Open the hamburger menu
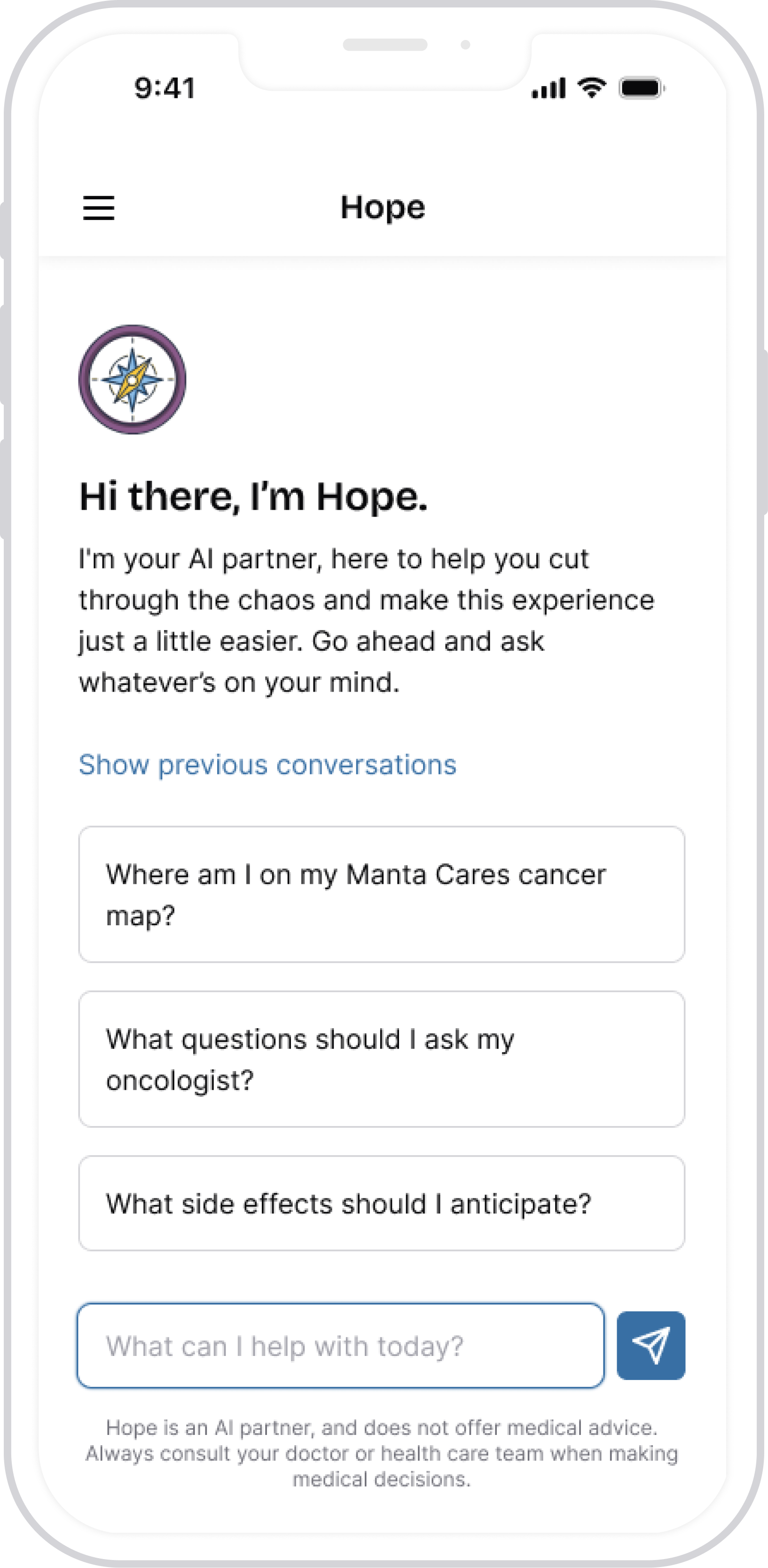 pyautogui.click(x=99, y=207)
